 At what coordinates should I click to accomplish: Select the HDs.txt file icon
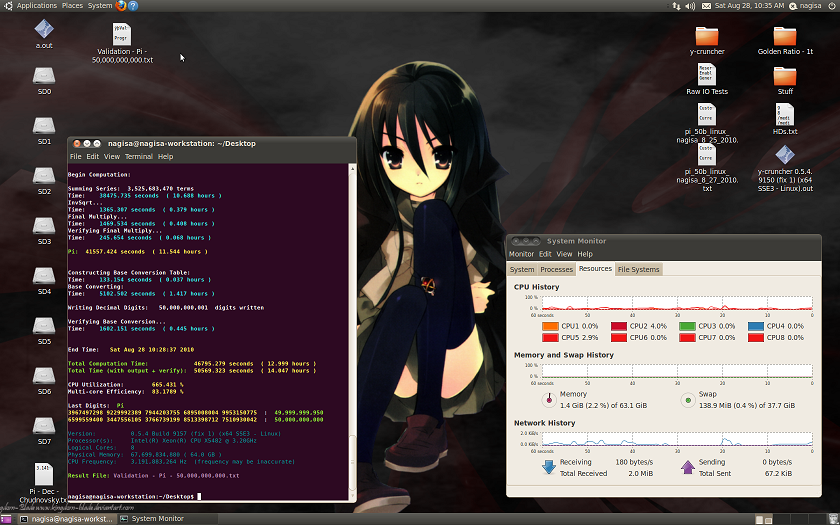click(x=785, y=114)
